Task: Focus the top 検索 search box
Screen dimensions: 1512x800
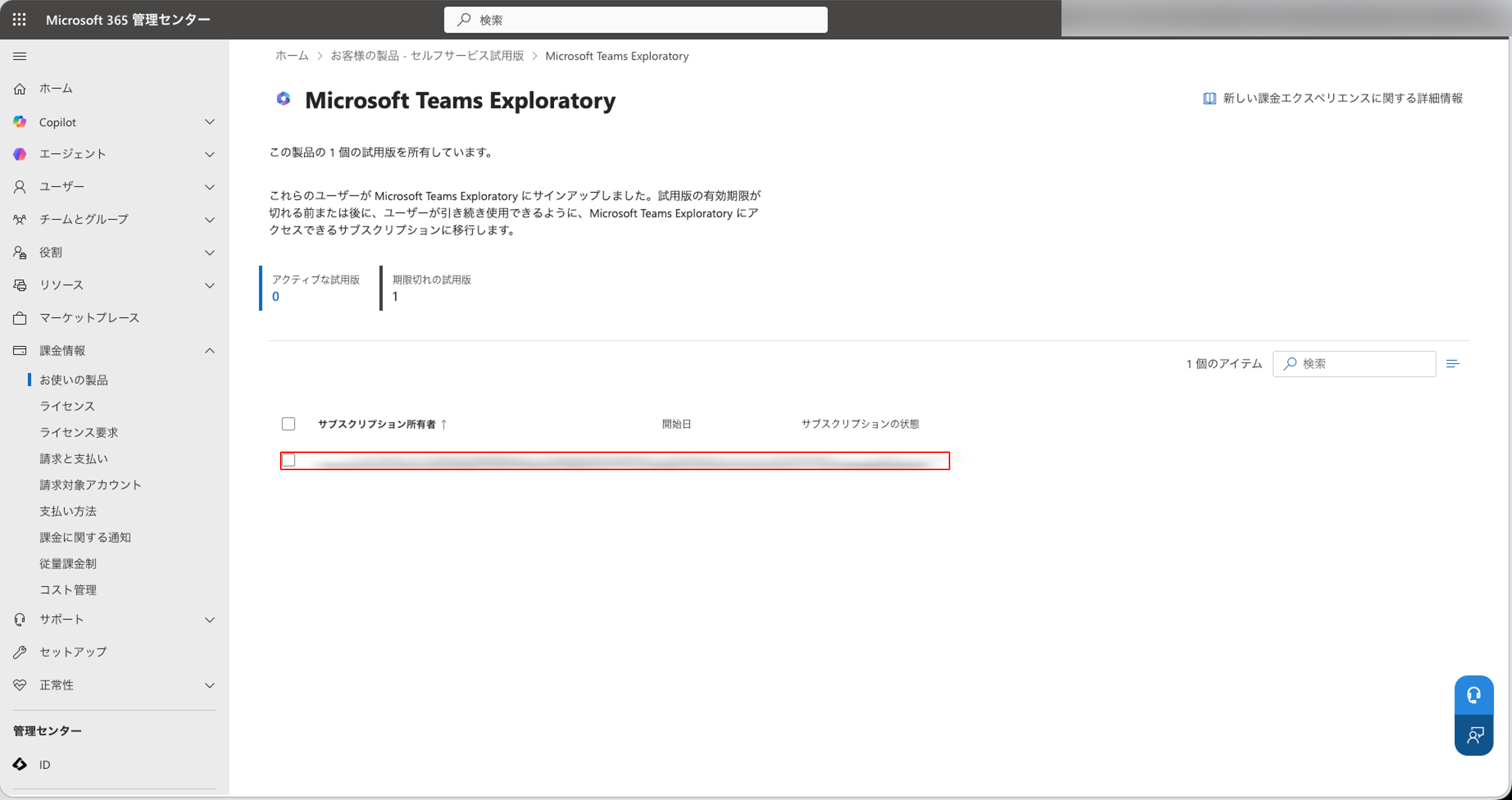Action: pyautogui.click(x=636, y=20)
